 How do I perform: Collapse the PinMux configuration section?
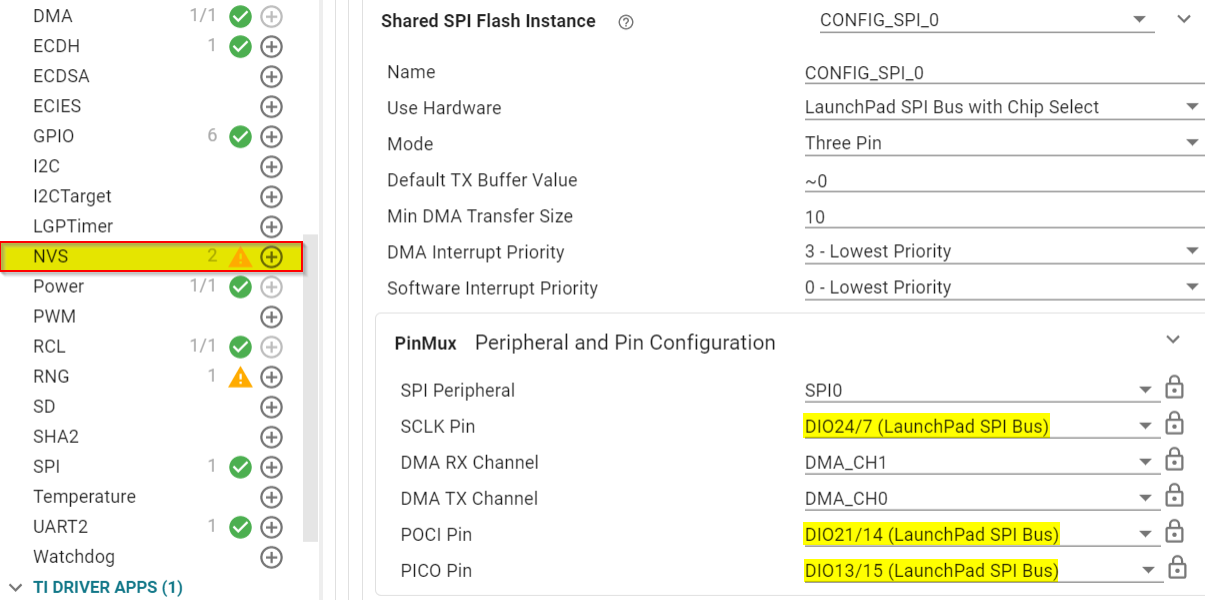click(1174, 341)
